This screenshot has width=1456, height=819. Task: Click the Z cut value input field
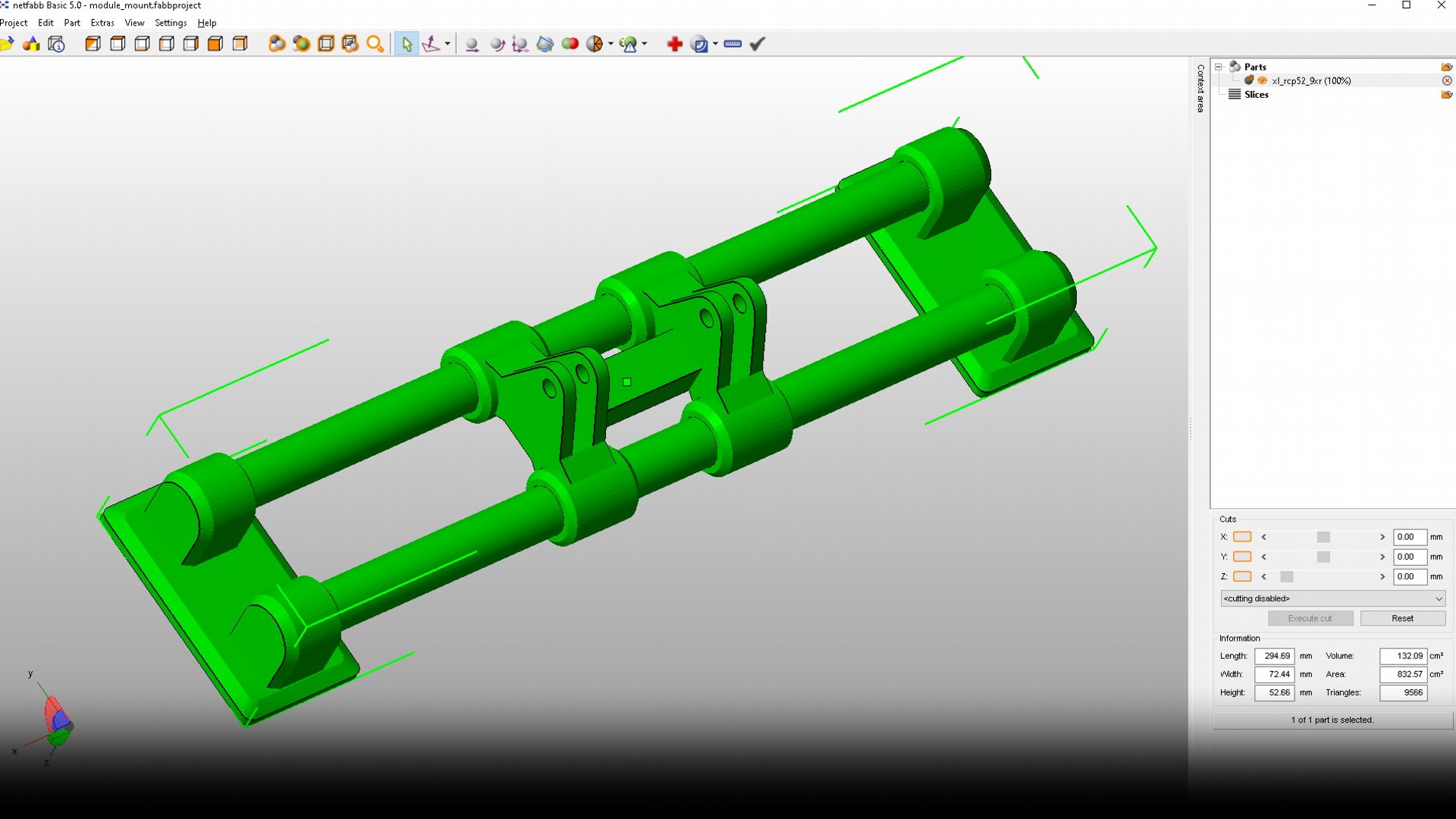pyautogui.click(x=1409, y=576)
